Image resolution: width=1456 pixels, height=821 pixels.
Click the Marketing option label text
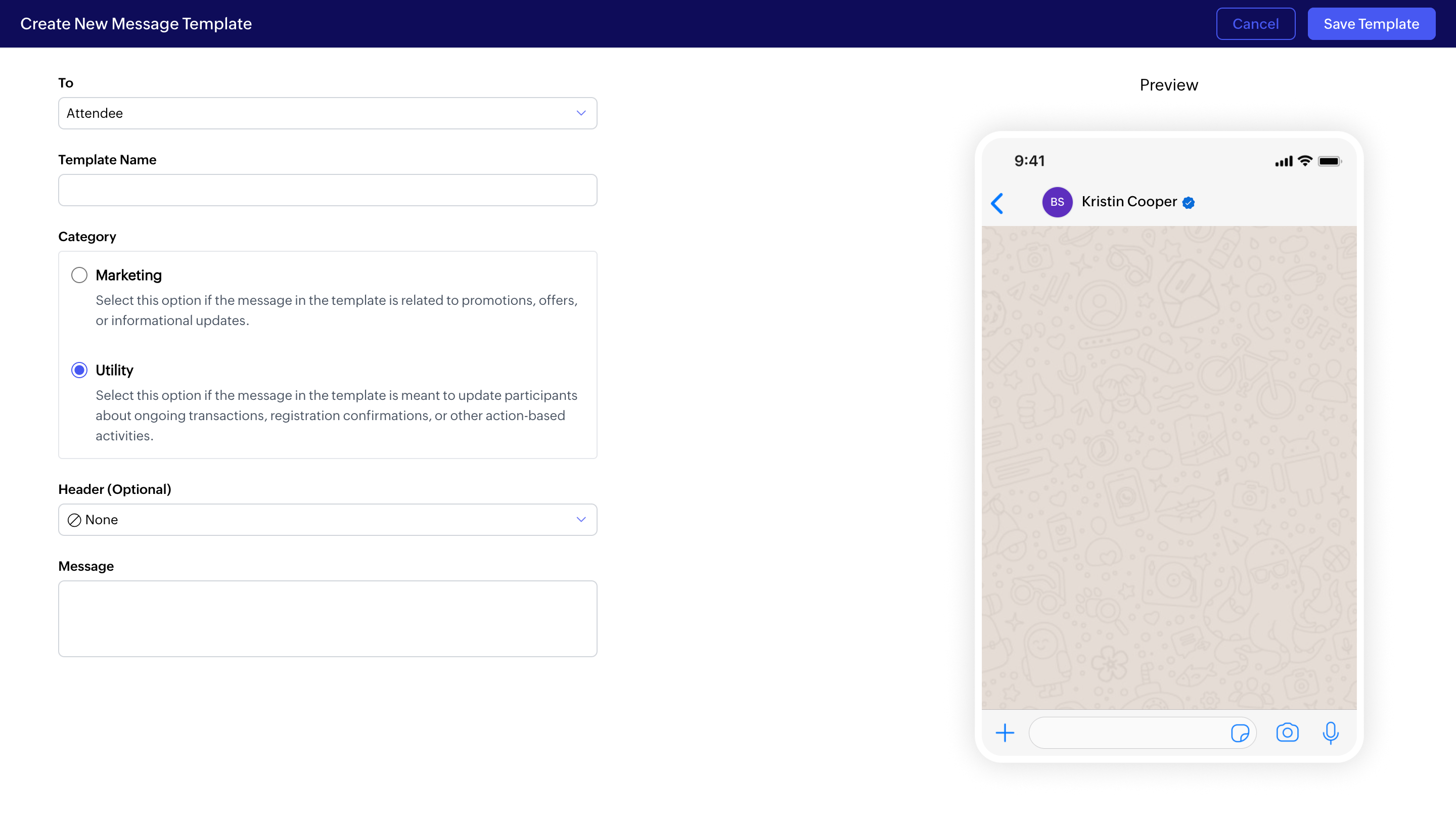click(x=128, y=275)
